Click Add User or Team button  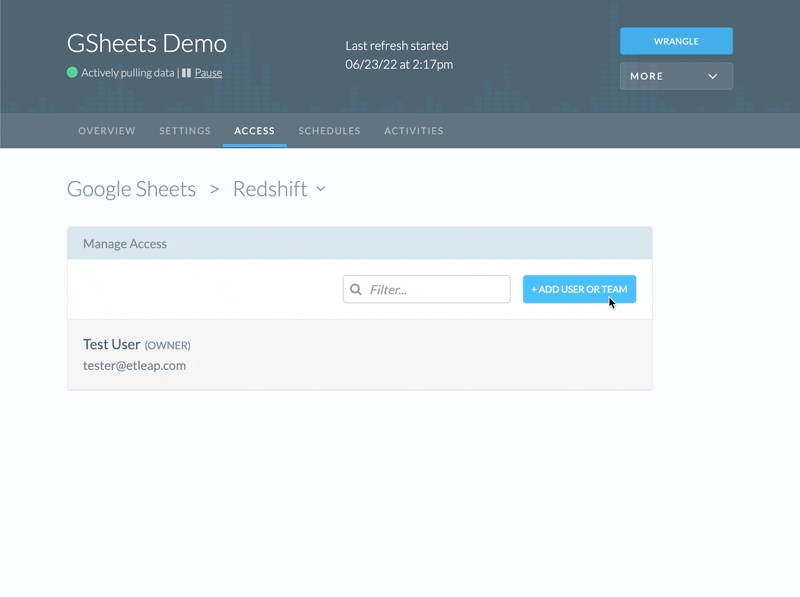[x=579, y=290]
